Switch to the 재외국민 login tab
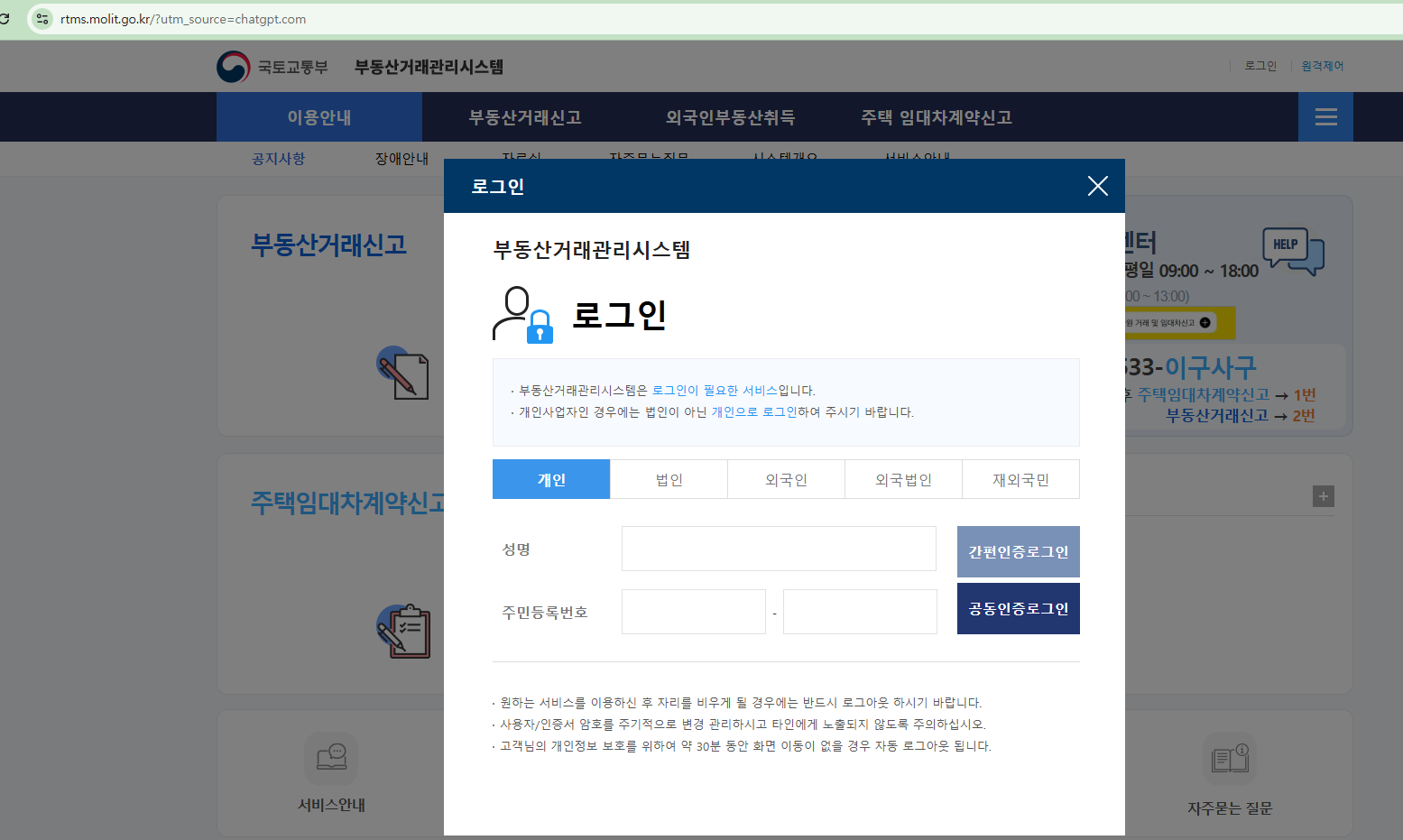Viewport: 1403px width, 840px height. 1020,479
